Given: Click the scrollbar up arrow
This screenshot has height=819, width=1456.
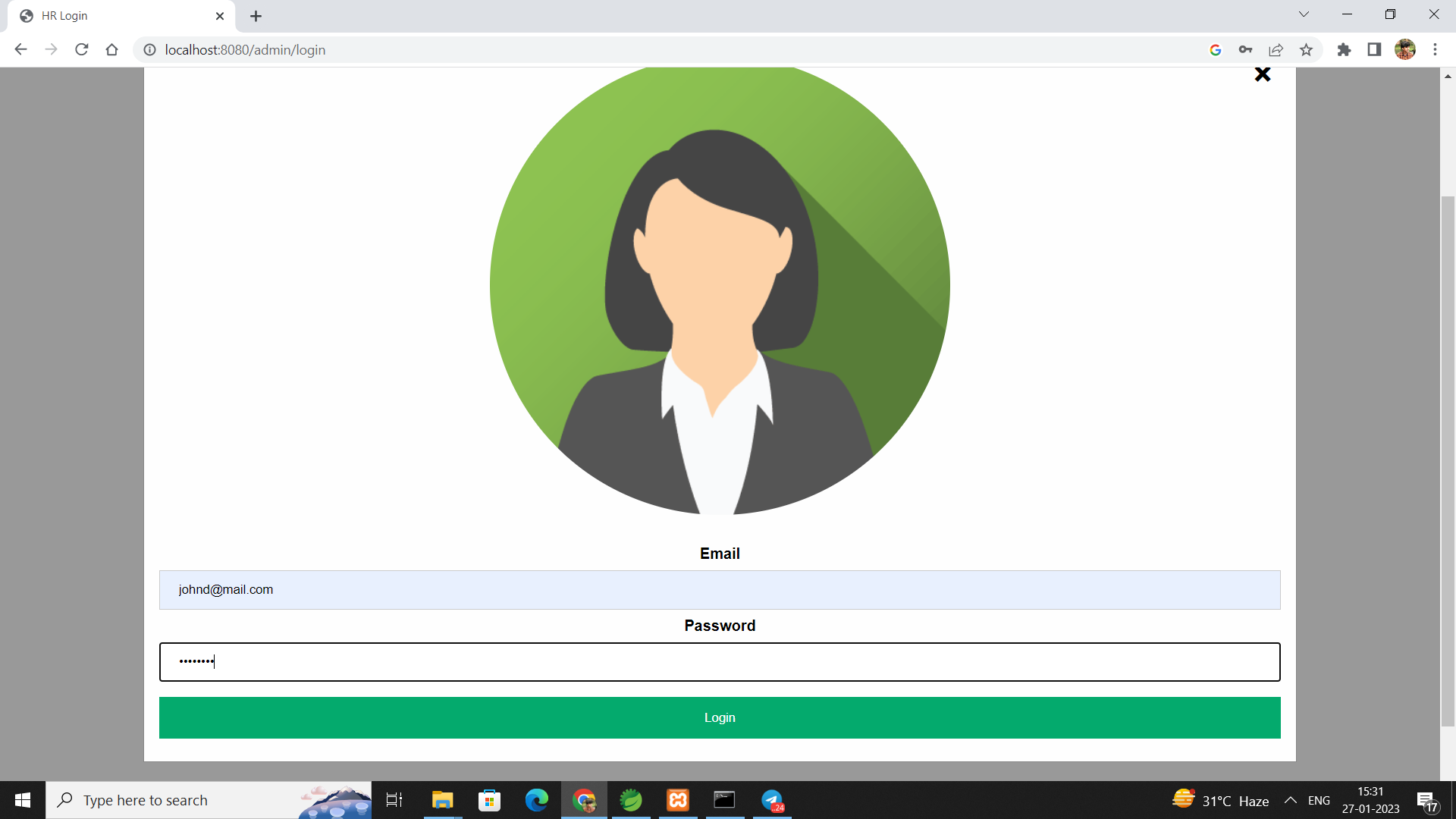Looking at the screenshot, I should tap(1448, 76).
